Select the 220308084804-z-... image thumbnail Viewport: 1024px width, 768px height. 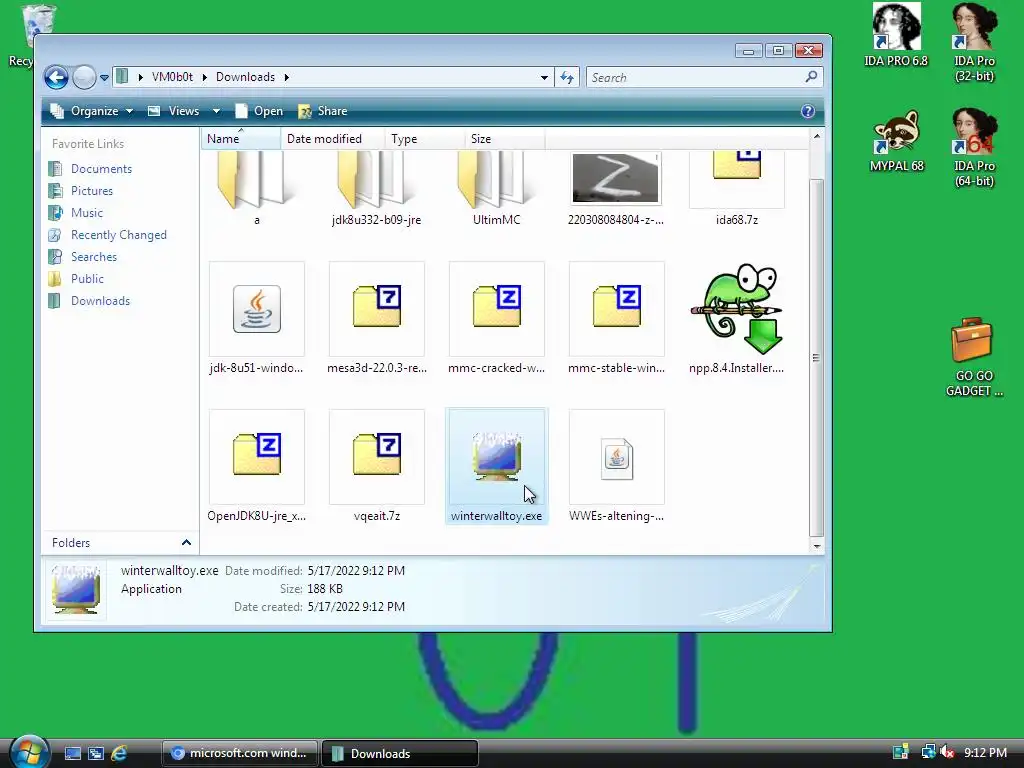point(616,178)
